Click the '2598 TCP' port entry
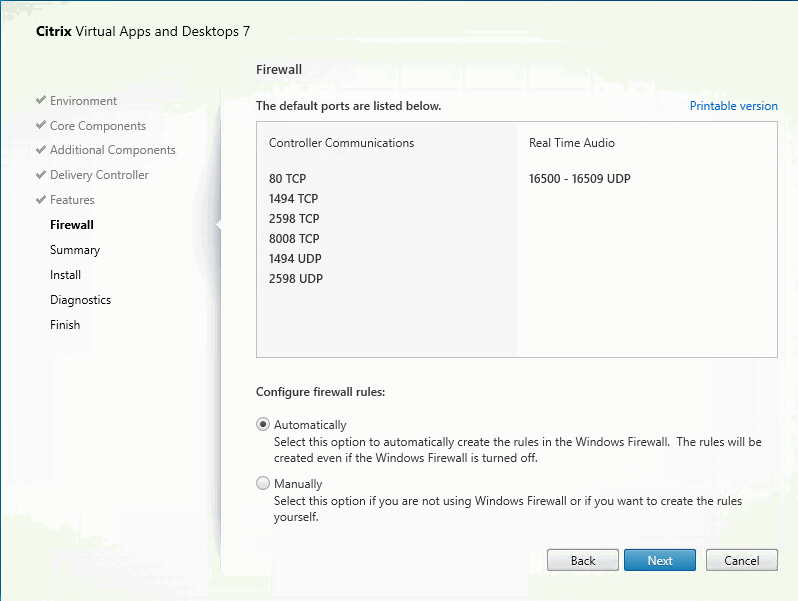 point(294,219)
